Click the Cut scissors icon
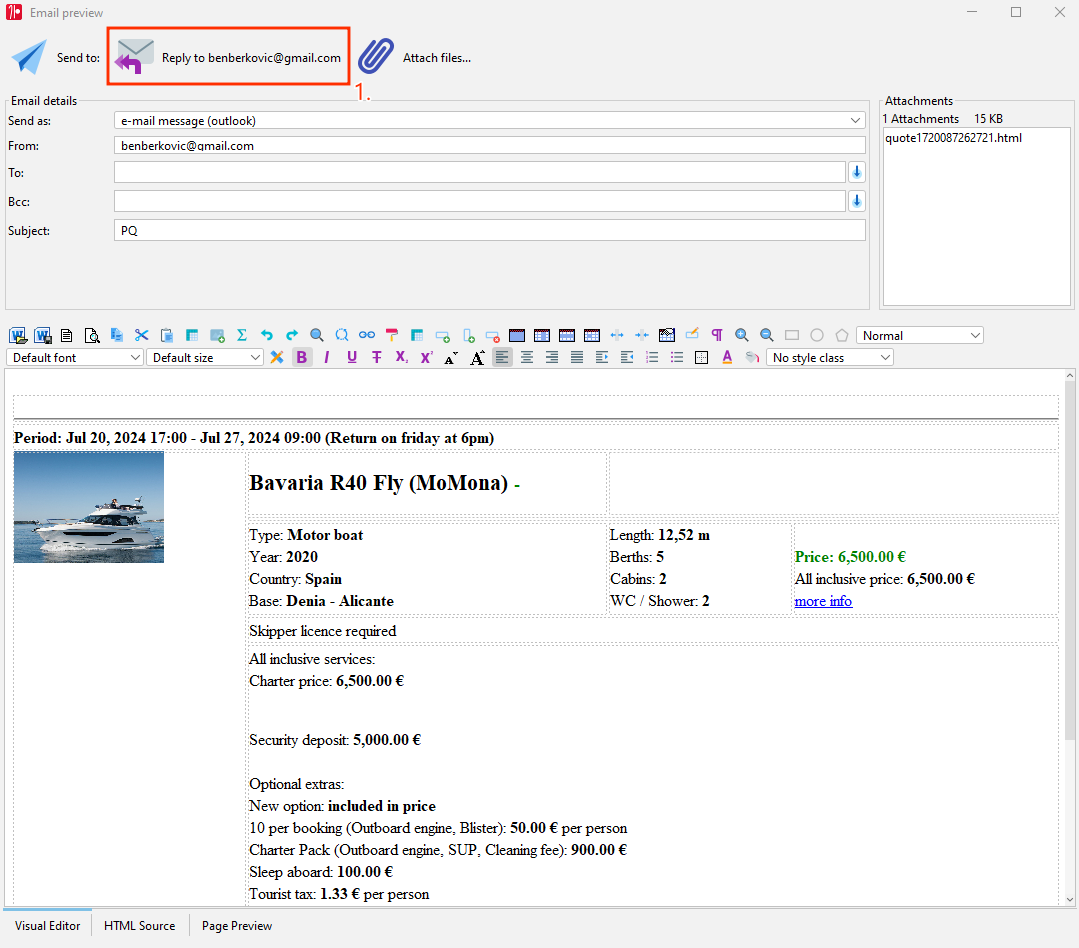This screenshot has height=948, width=1079. tap(142, 335)
